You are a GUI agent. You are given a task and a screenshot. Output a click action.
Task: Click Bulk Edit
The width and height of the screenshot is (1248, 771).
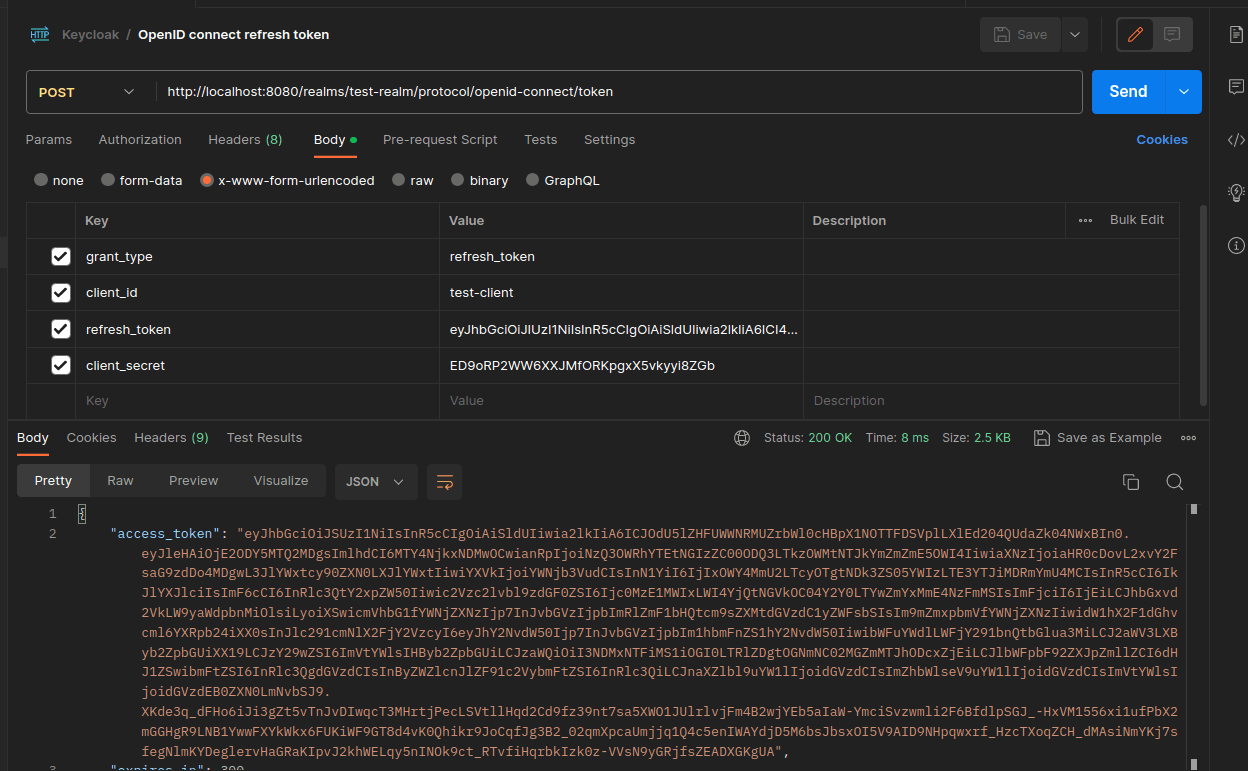(x=1137, y=220)
